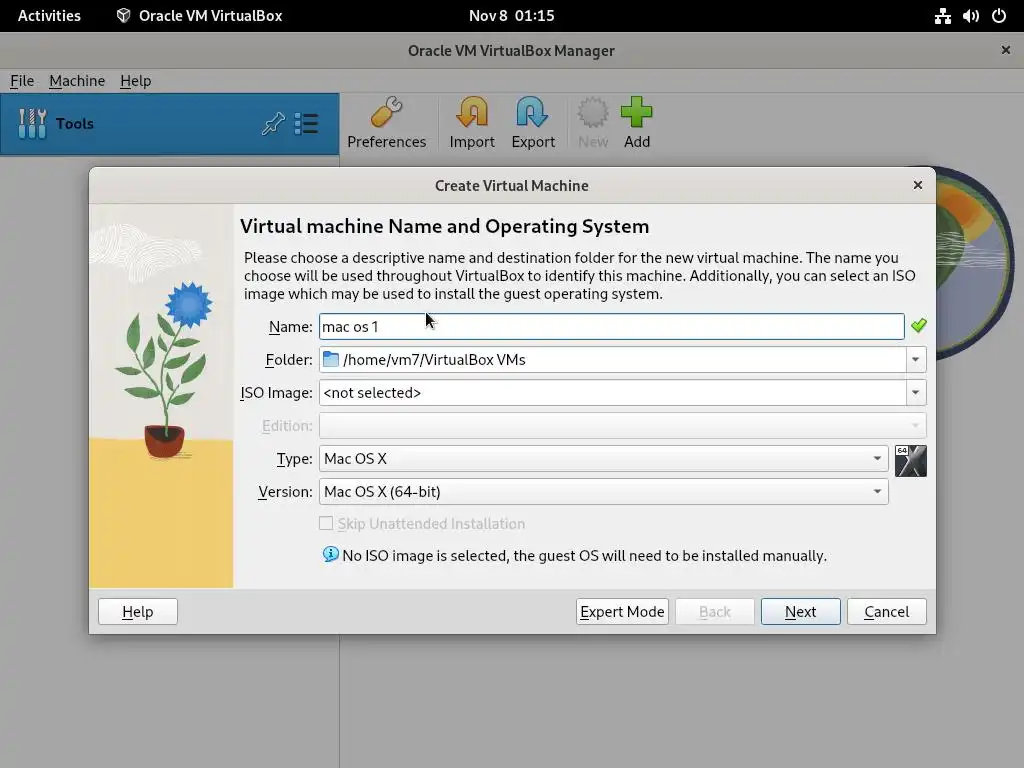The height and width of the screenshot is (768, 1024).
Task: Open the Help menu in the menu bar
Action: pyautogui.click(x=135, y=80)
